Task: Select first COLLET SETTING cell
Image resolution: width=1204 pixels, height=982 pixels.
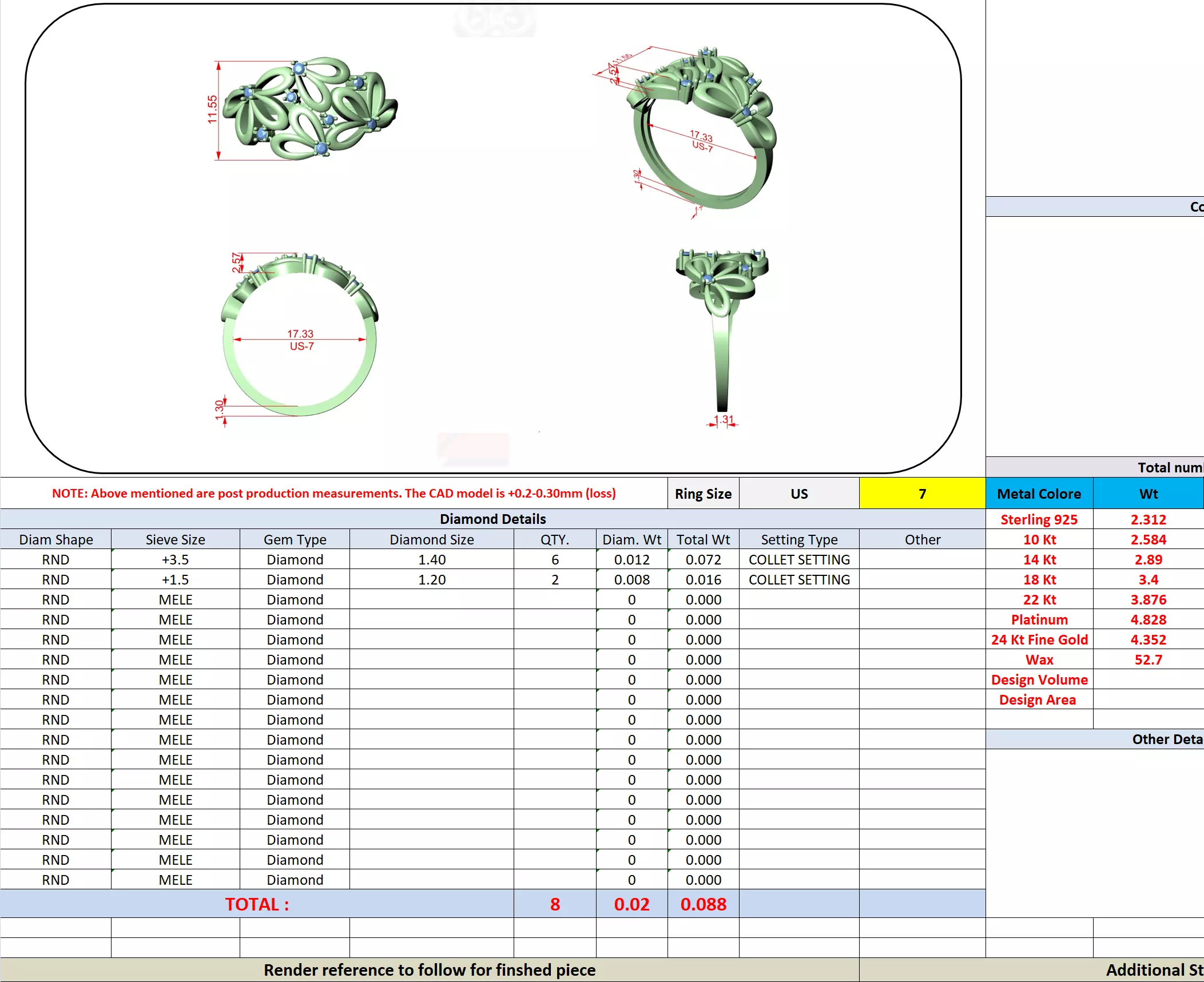Action: click(798, 559)
